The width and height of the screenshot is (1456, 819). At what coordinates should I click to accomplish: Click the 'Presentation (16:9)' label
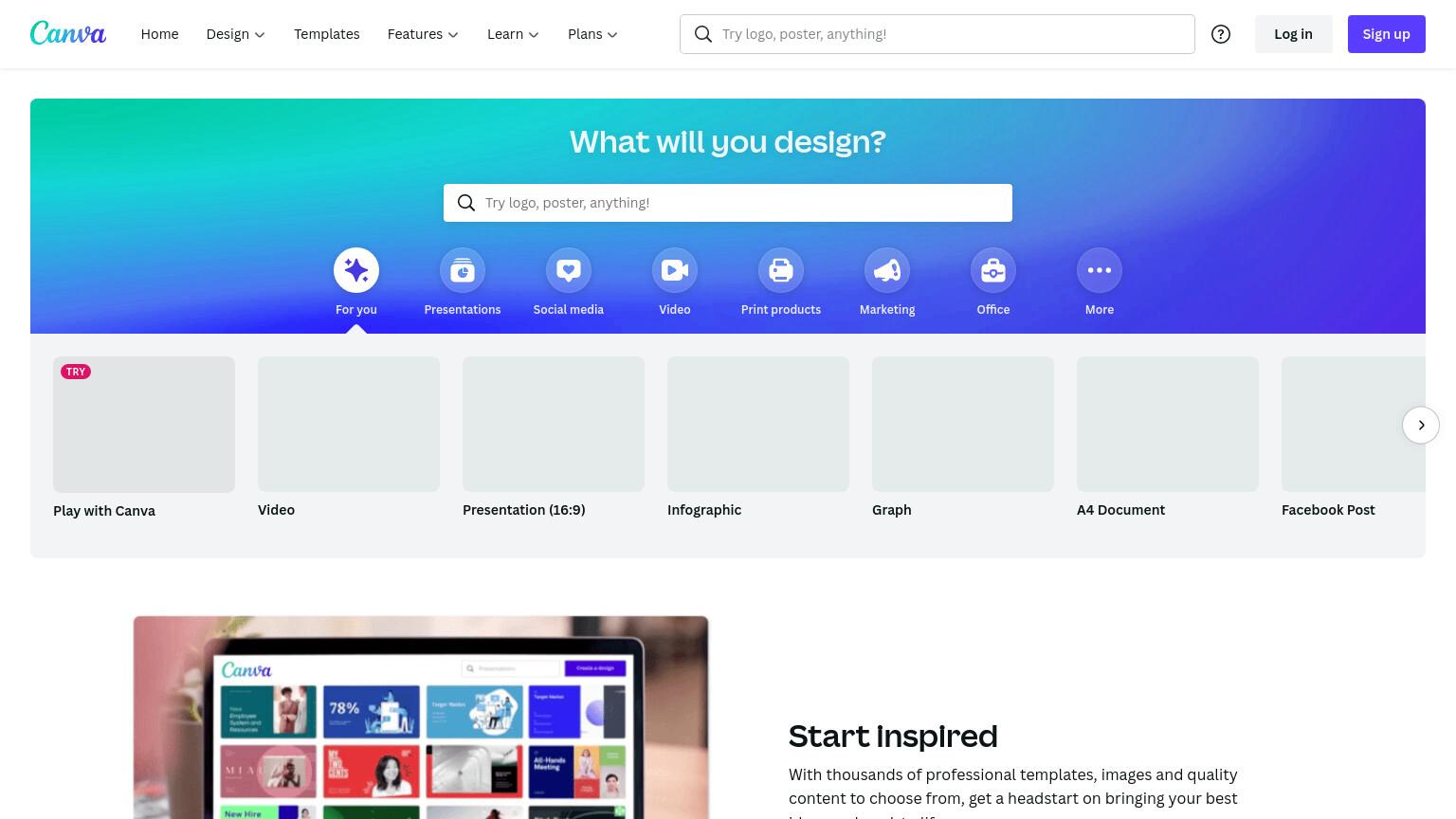(524, 510)
